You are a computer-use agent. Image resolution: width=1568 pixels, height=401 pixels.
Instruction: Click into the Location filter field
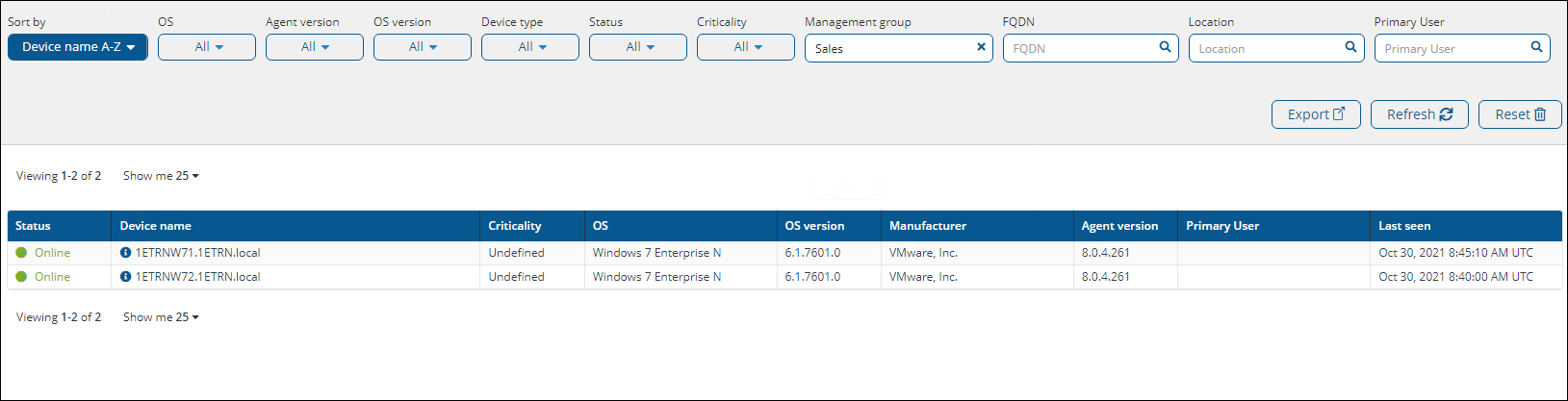1266,48
